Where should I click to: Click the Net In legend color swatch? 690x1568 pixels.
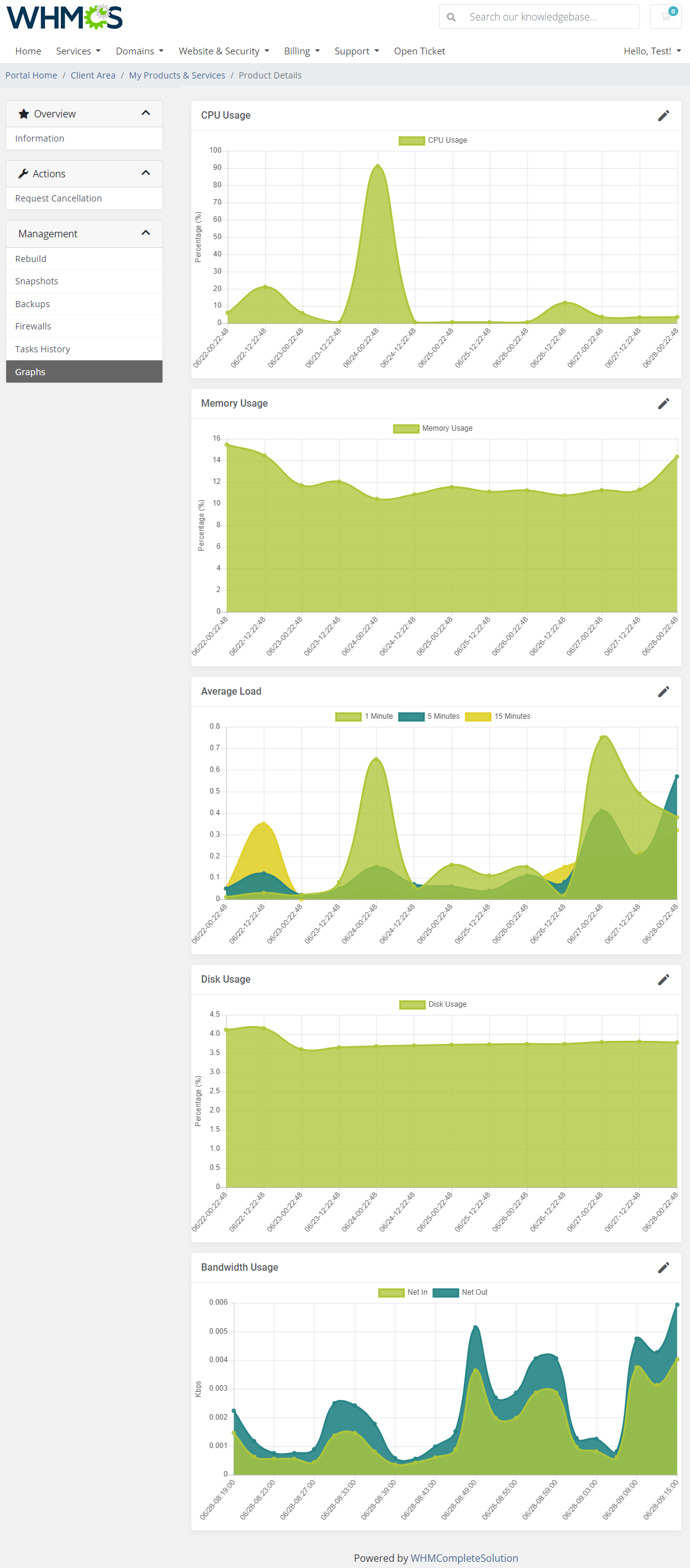click(391, 1292)
